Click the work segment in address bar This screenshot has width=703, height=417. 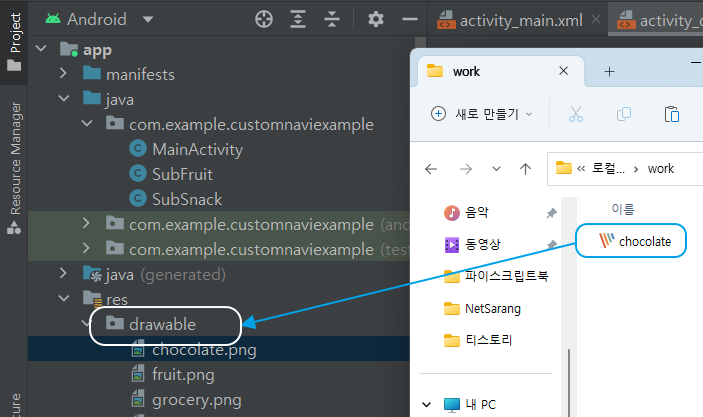(660, 169)
